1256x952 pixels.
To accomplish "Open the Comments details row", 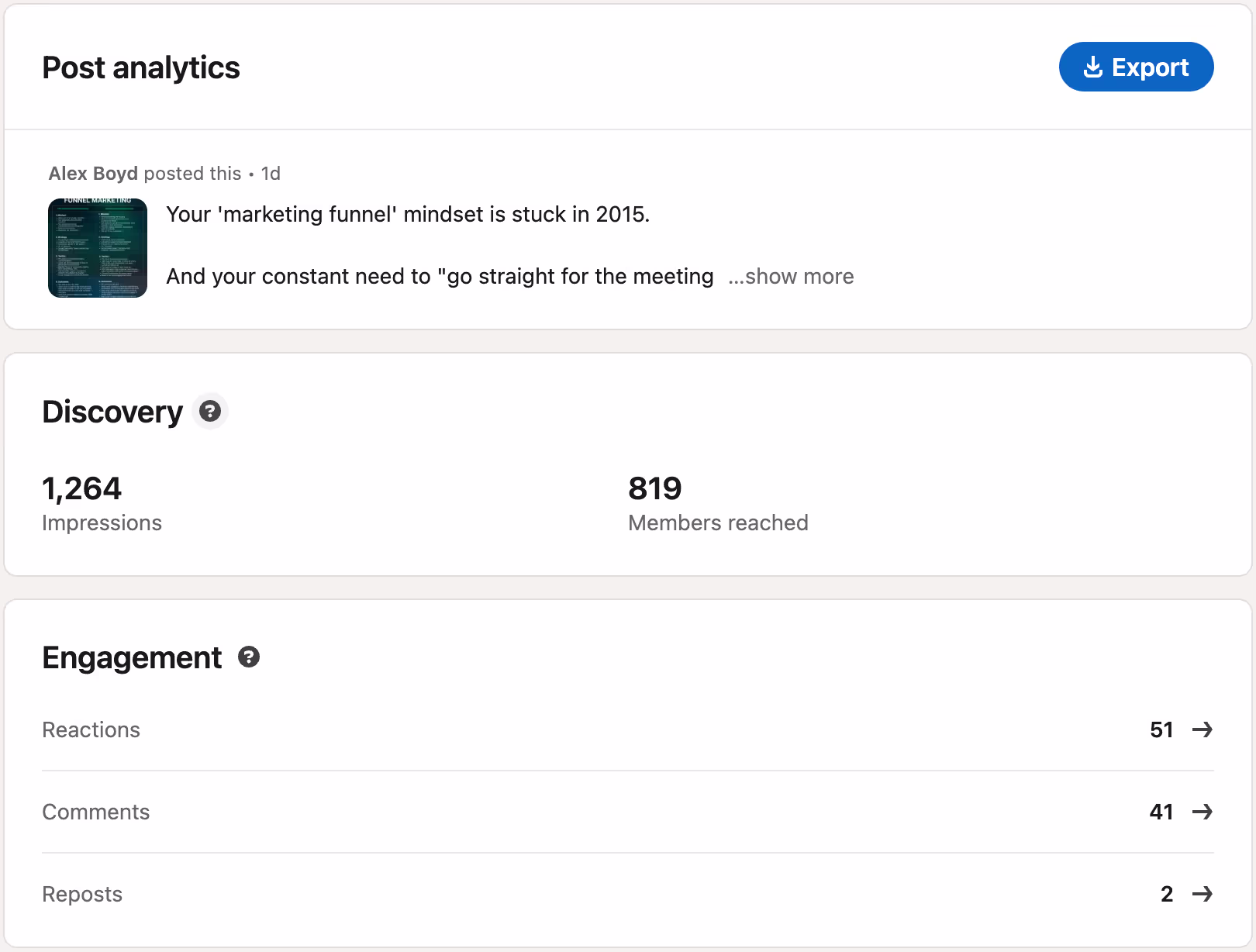I will tap(95, 812).
